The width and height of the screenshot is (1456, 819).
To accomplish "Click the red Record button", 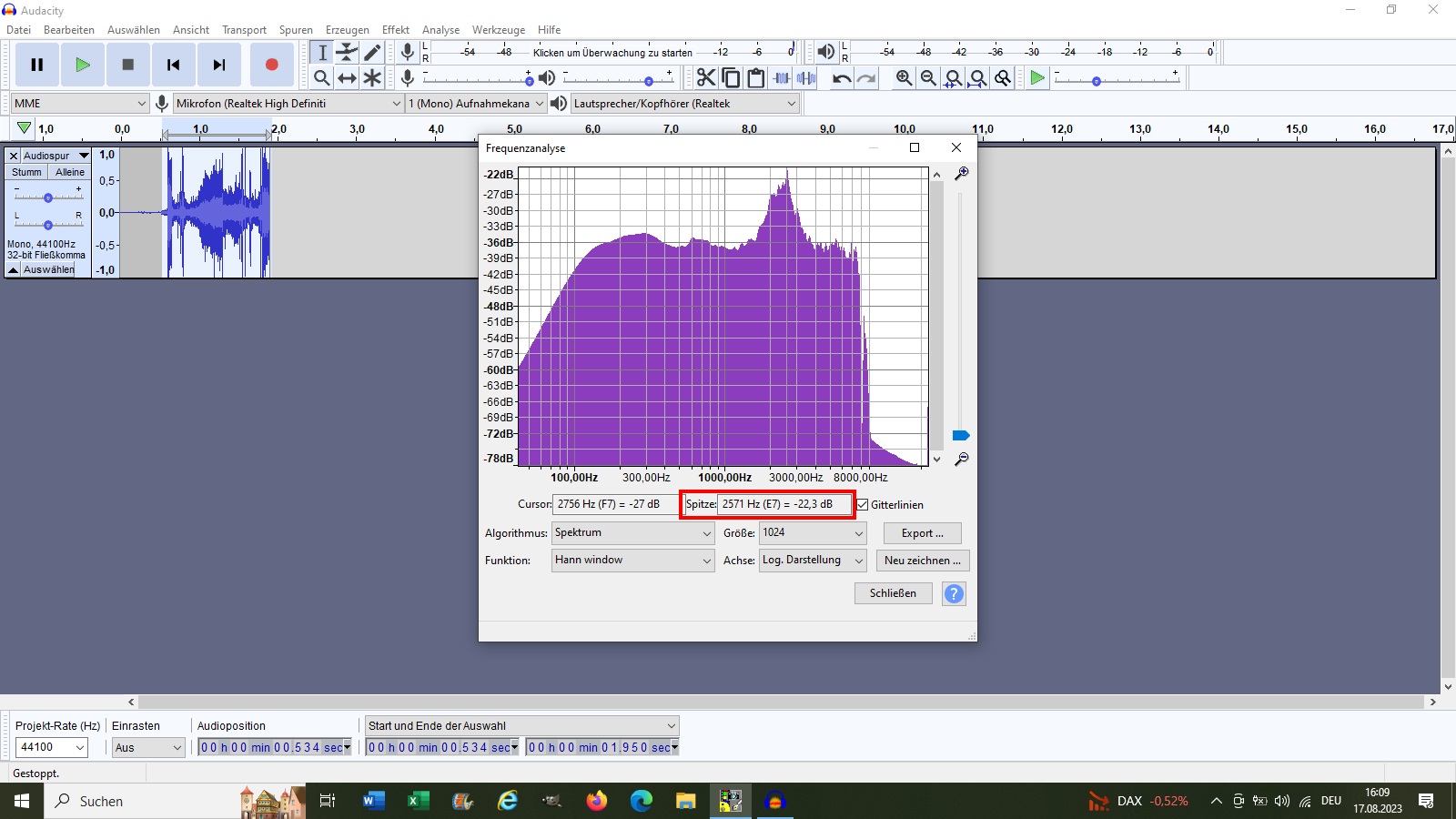I will (271, 65).
